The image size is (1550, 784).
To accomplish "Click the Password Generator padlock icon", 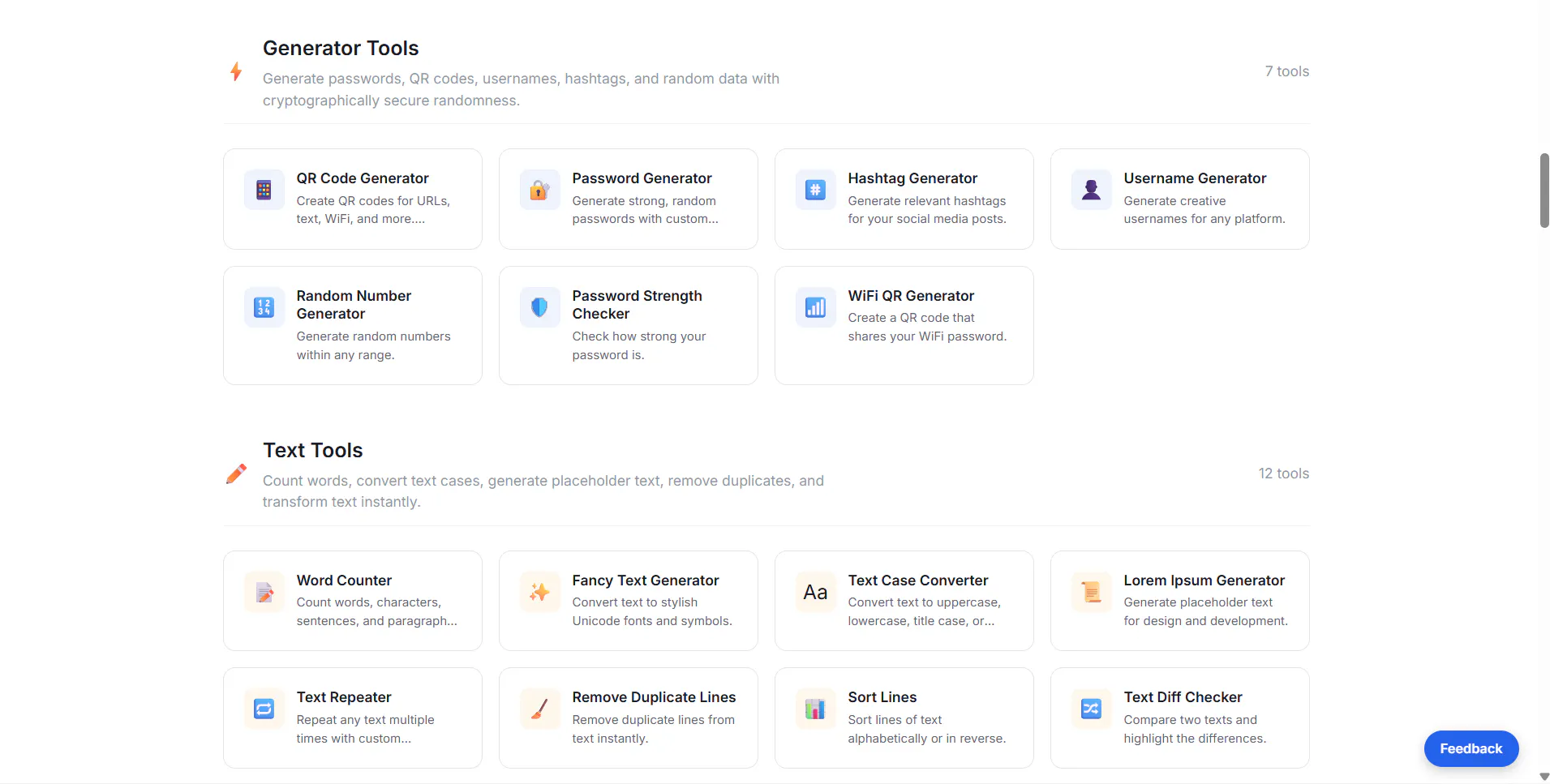I will (539, 190).
